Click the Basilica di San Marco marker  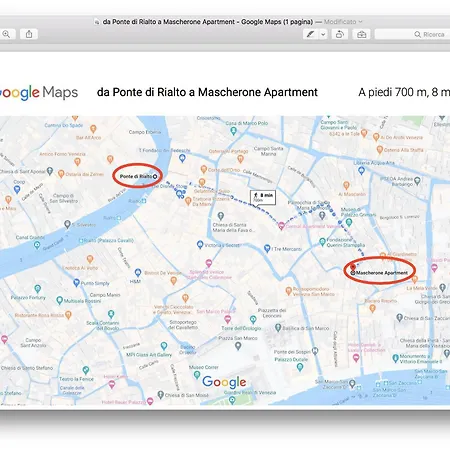[x=278, y=328]
